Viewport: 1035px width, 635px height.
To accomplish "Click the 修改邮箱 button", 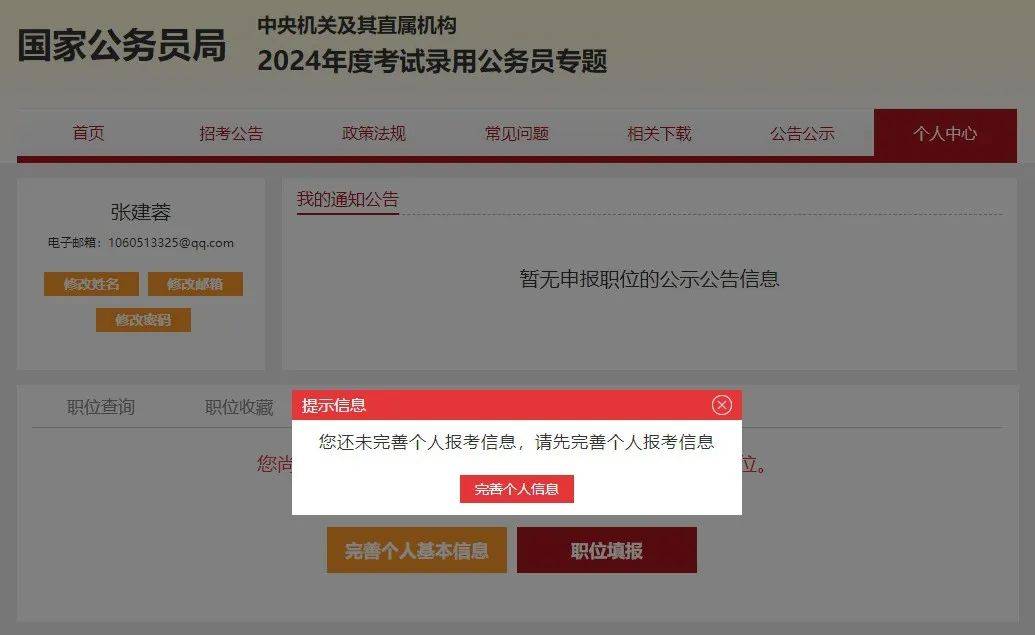I will tap(195, 284).
